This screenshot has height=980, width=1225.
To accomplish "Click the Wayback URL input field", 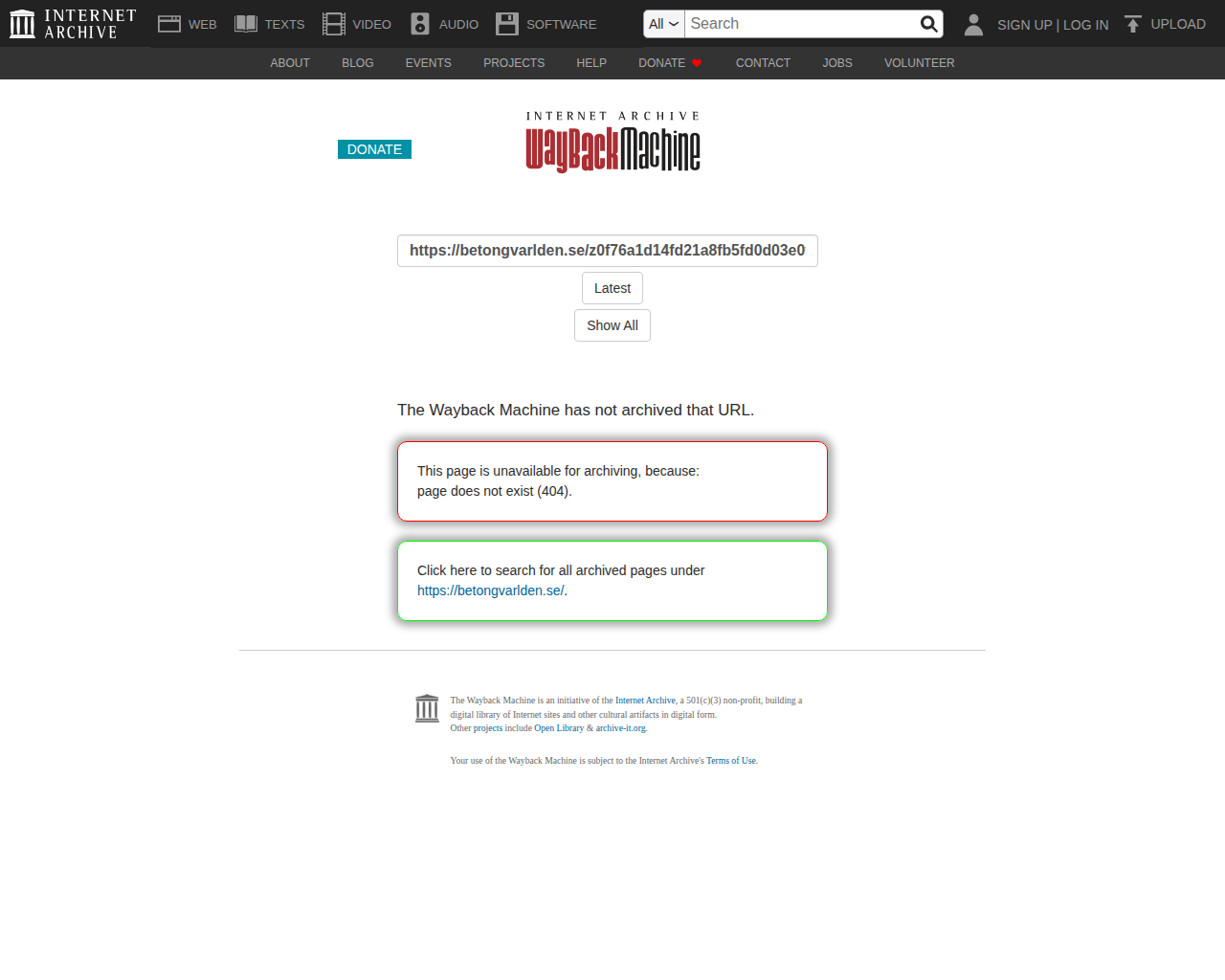I will tap(608, 251).
